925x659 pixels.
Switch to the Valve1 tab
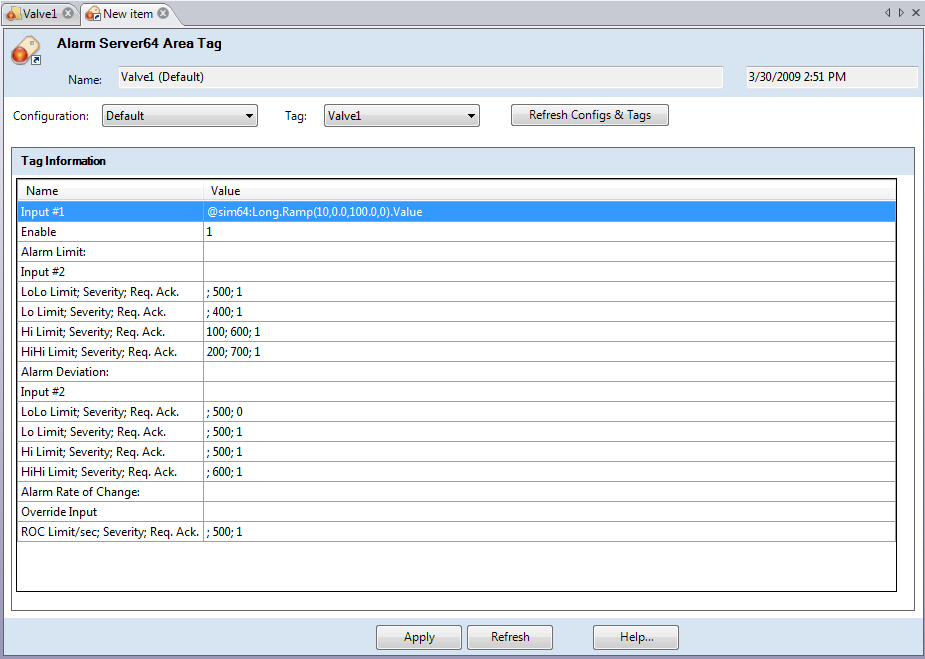(x=40, y=14)
